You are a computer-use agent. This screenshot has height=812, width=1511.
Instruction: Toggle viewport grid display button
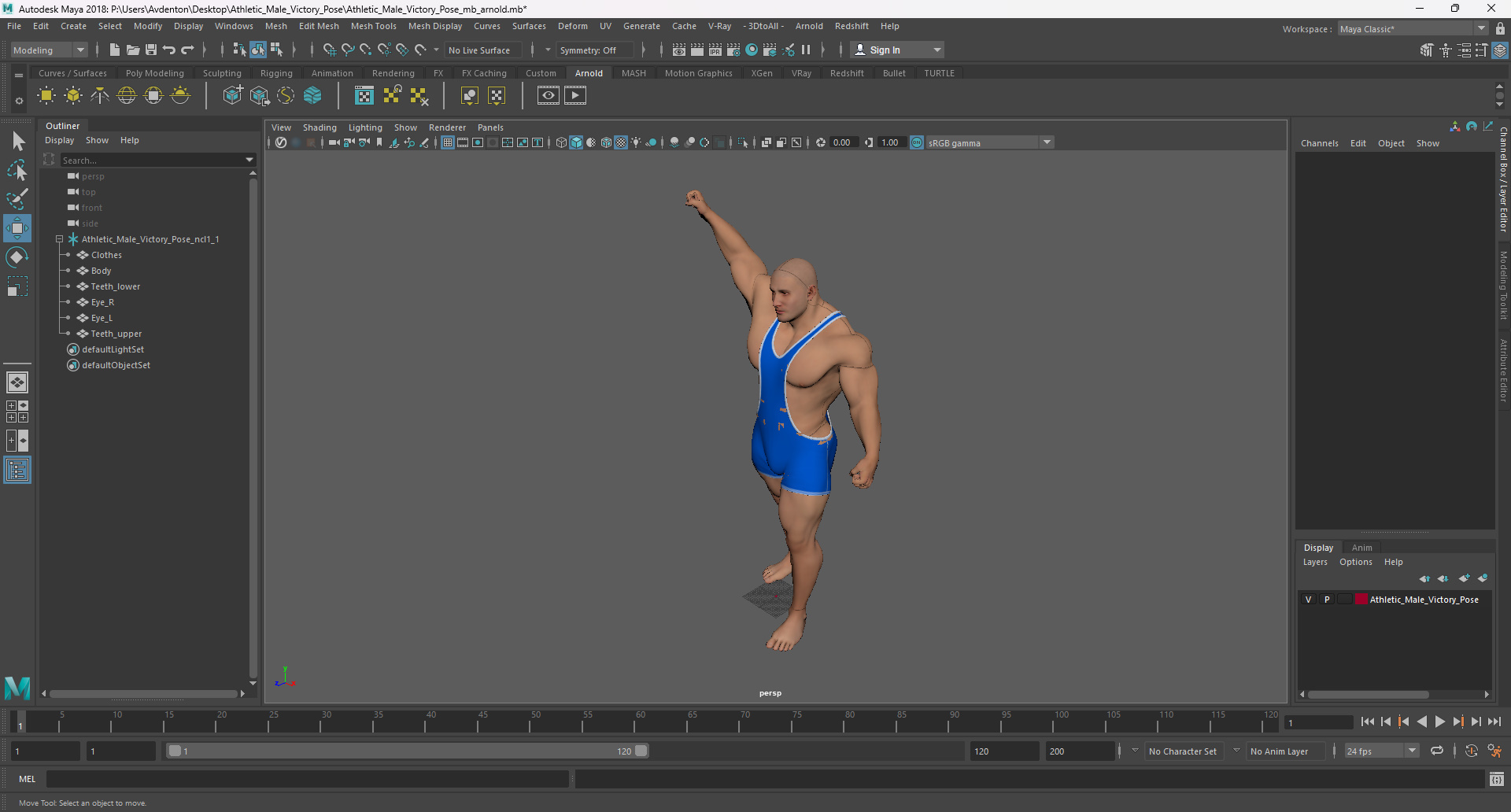coord(448,142)
